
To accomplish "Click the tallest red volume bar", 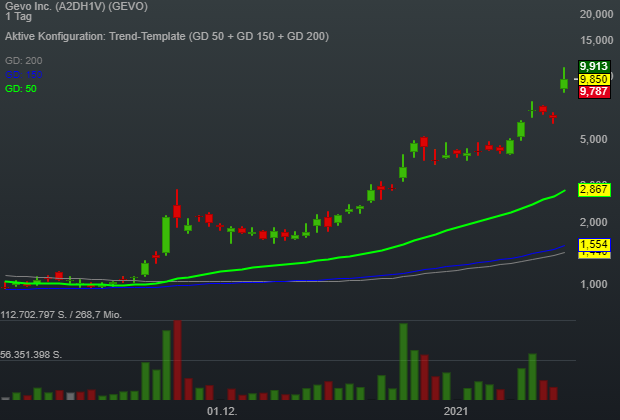I will (177, 360).
